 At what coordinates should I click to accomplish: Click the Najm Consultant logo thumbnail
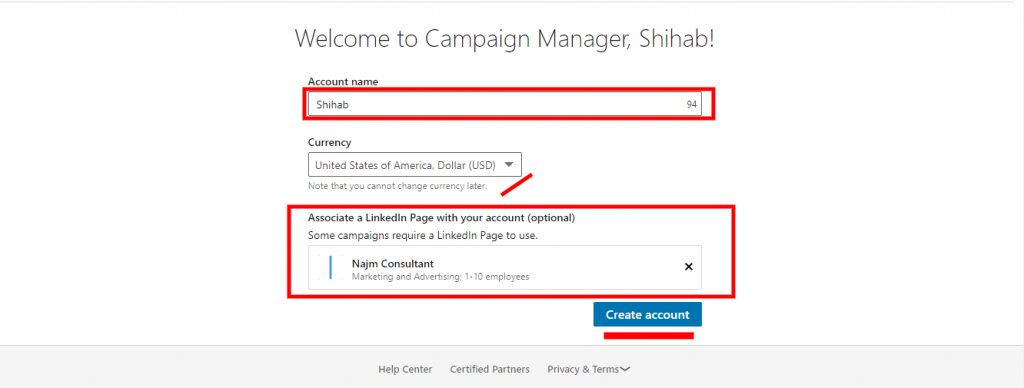pos(330,267)
